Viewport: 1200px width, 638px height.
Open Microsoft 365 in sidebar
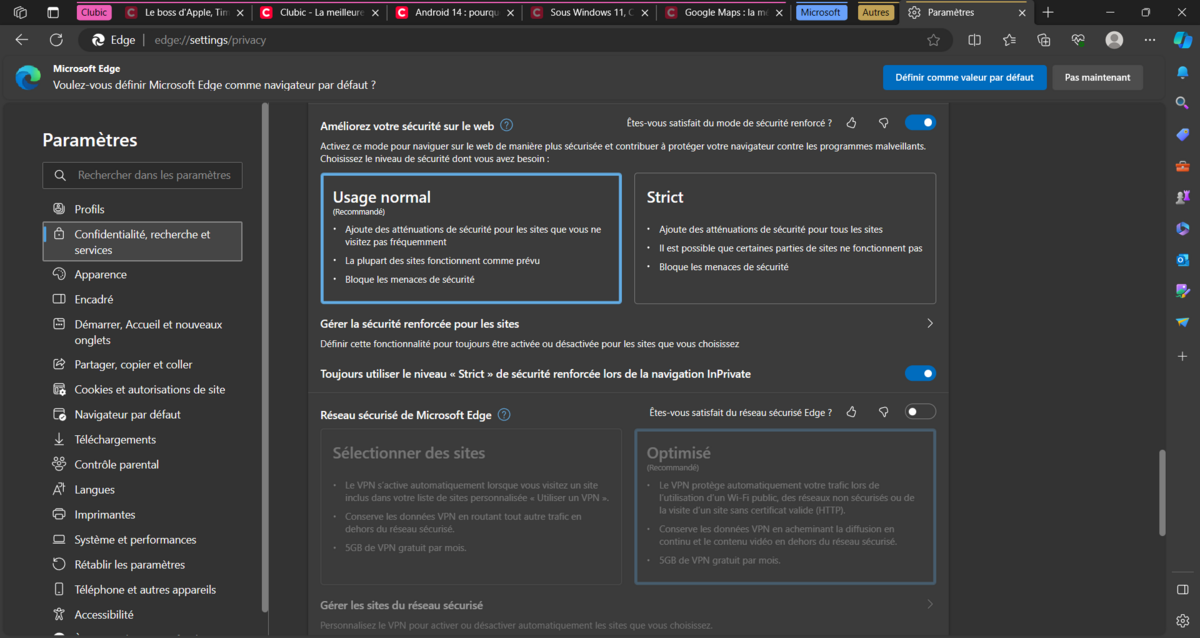1183,229
